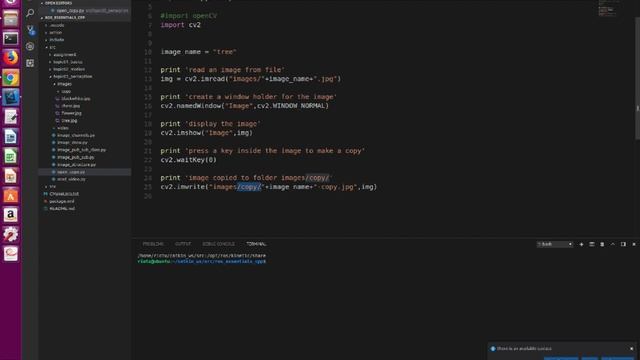This screenshot has height=360, width=640.
Task: Click the cv2.waitKey(0) line
Action: 189,160
